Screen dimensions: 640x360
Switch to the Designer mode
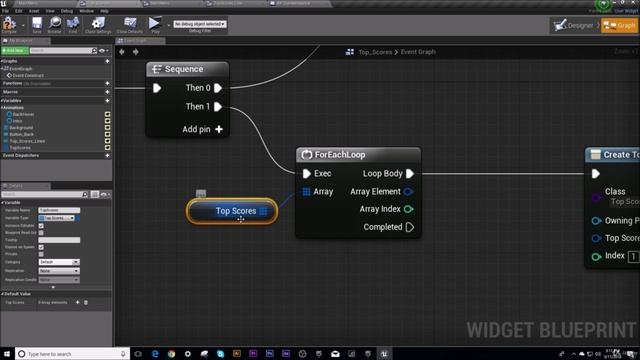pyautogui.click(x=573, y=25)
